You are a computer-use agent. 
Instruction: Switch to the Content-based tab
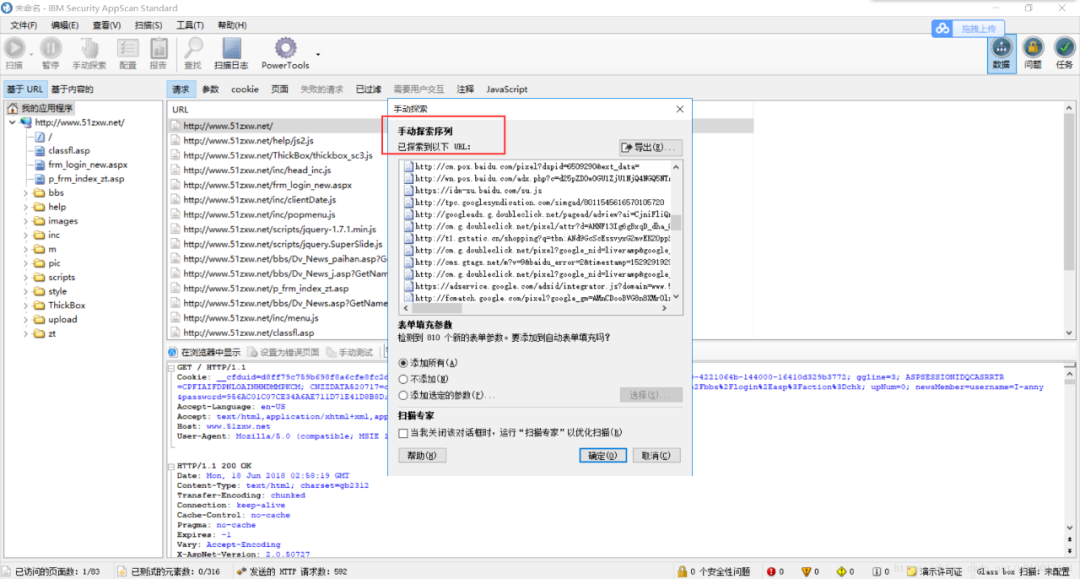(x=72, y=90)
